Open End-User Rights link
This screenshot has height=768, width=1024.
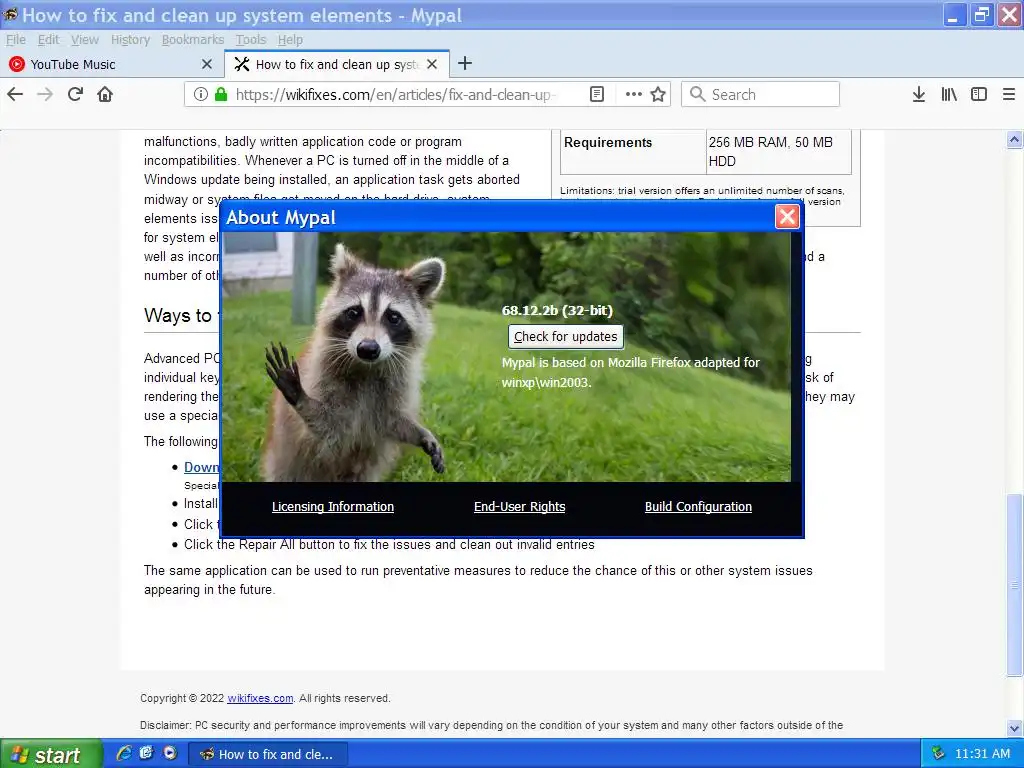click(520, 507)
